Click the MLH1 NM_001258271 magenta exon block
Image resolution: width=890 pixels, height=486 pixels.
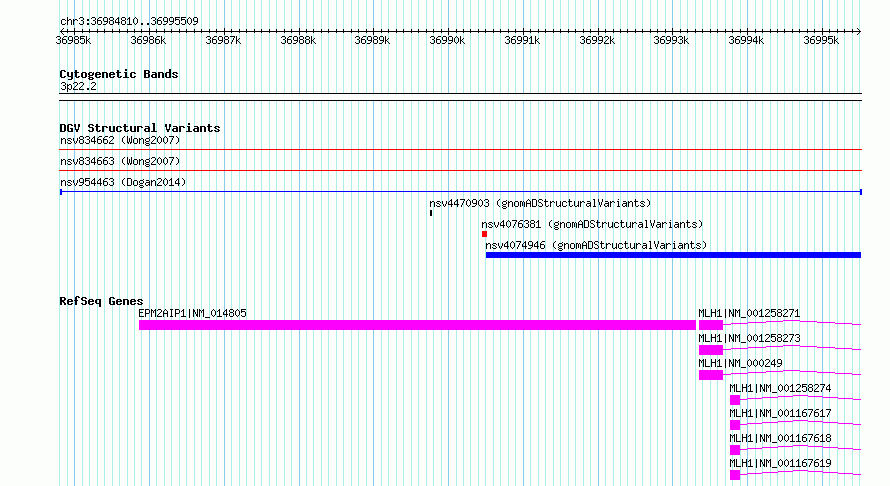tap(711, 325)
